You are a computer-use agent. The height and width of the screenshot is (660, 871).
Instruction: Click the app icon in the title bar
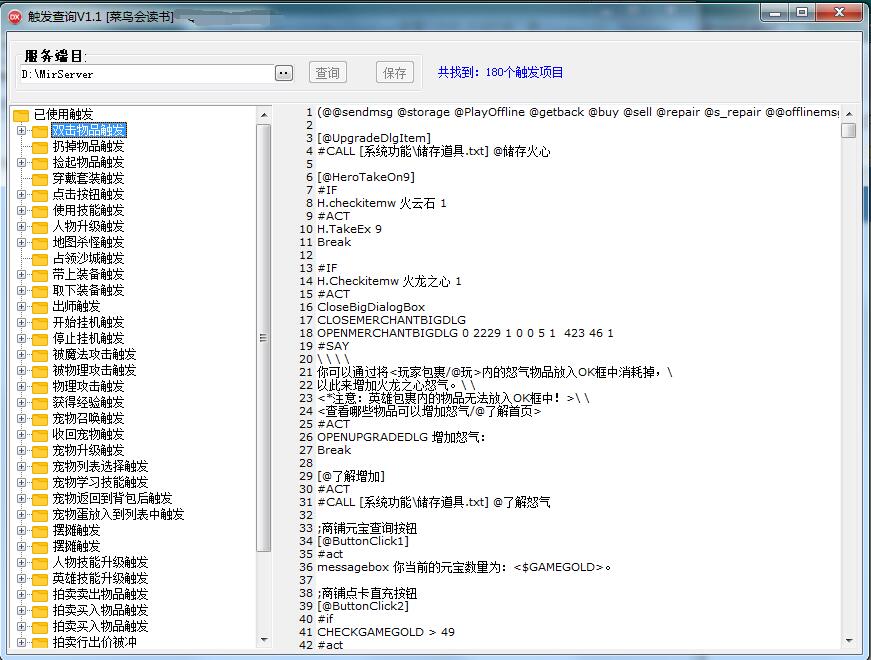[14, 13]
